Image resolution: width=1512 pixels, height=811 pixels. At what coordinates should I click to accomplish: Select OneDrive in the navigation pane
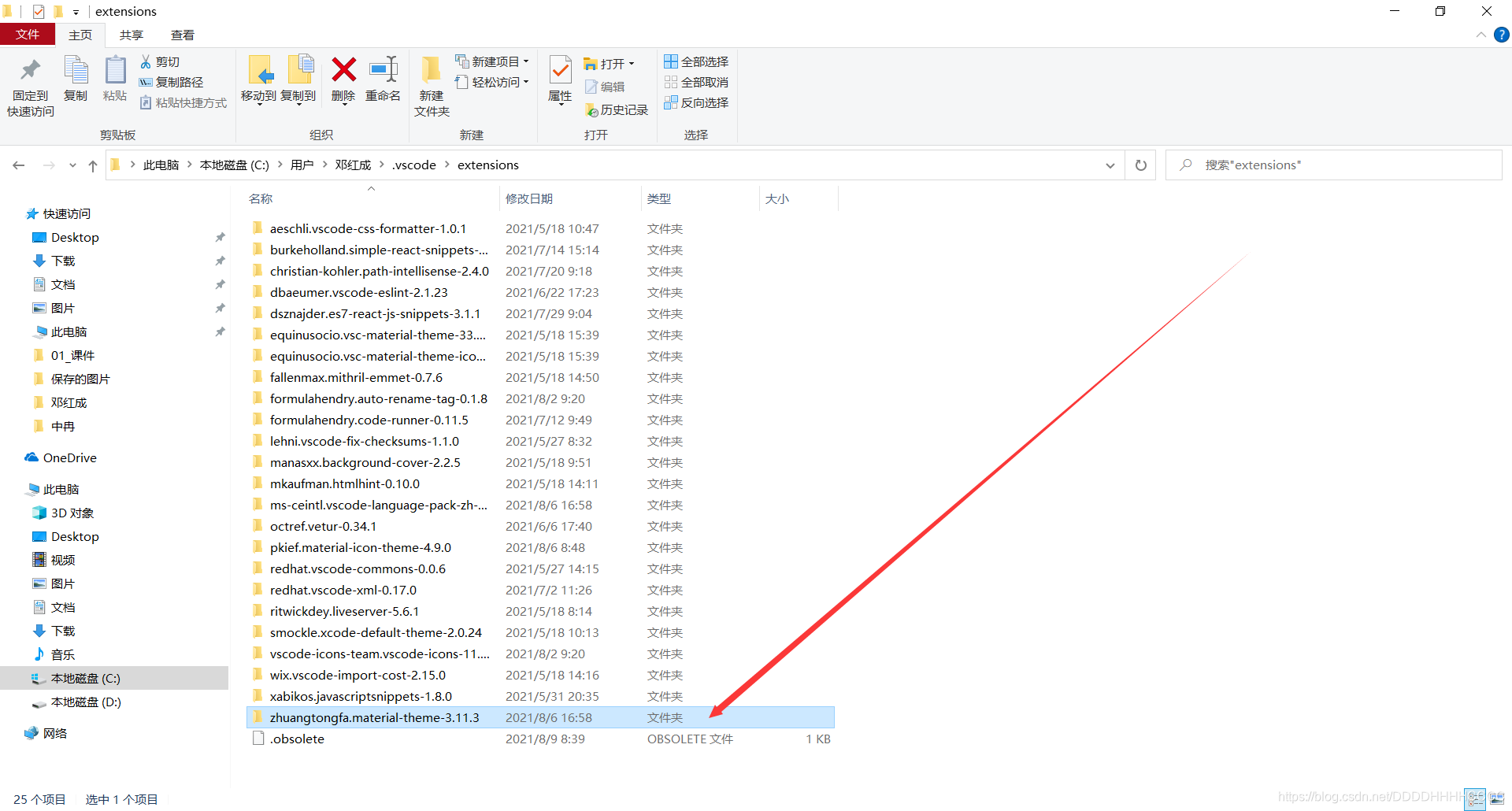click(70, 457)
